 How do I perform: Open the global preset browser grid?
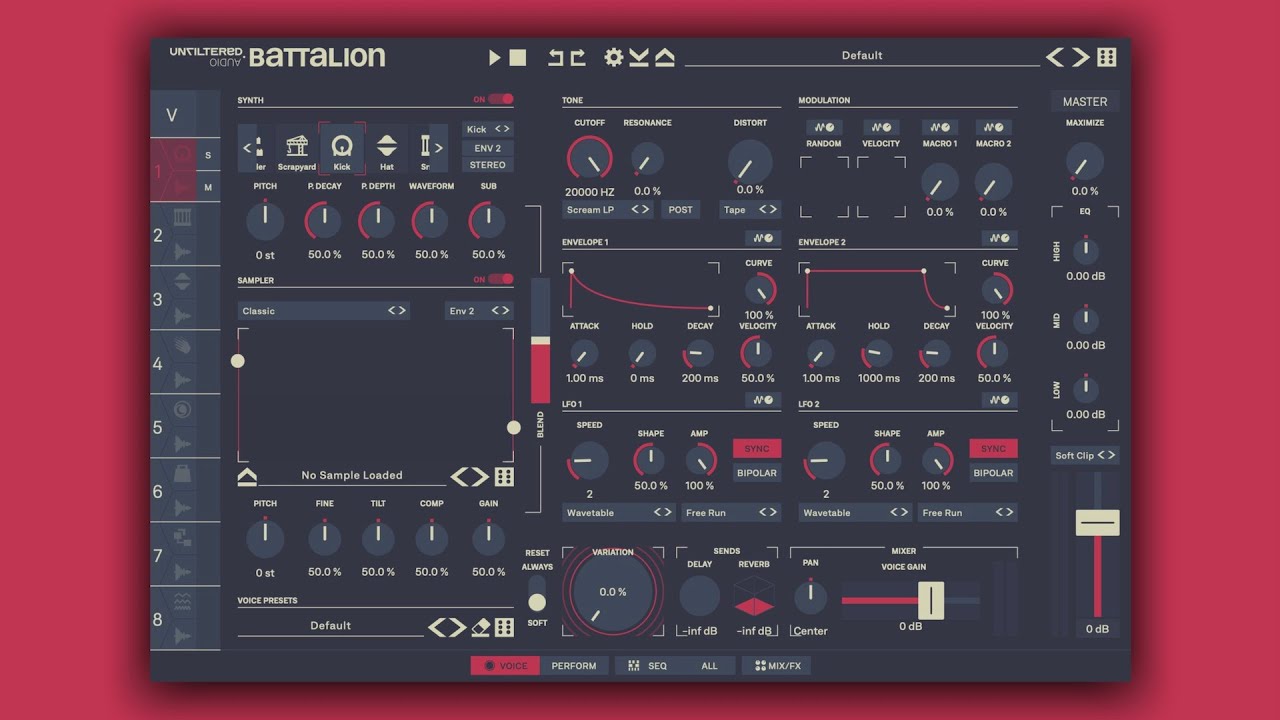(1106, 57)
